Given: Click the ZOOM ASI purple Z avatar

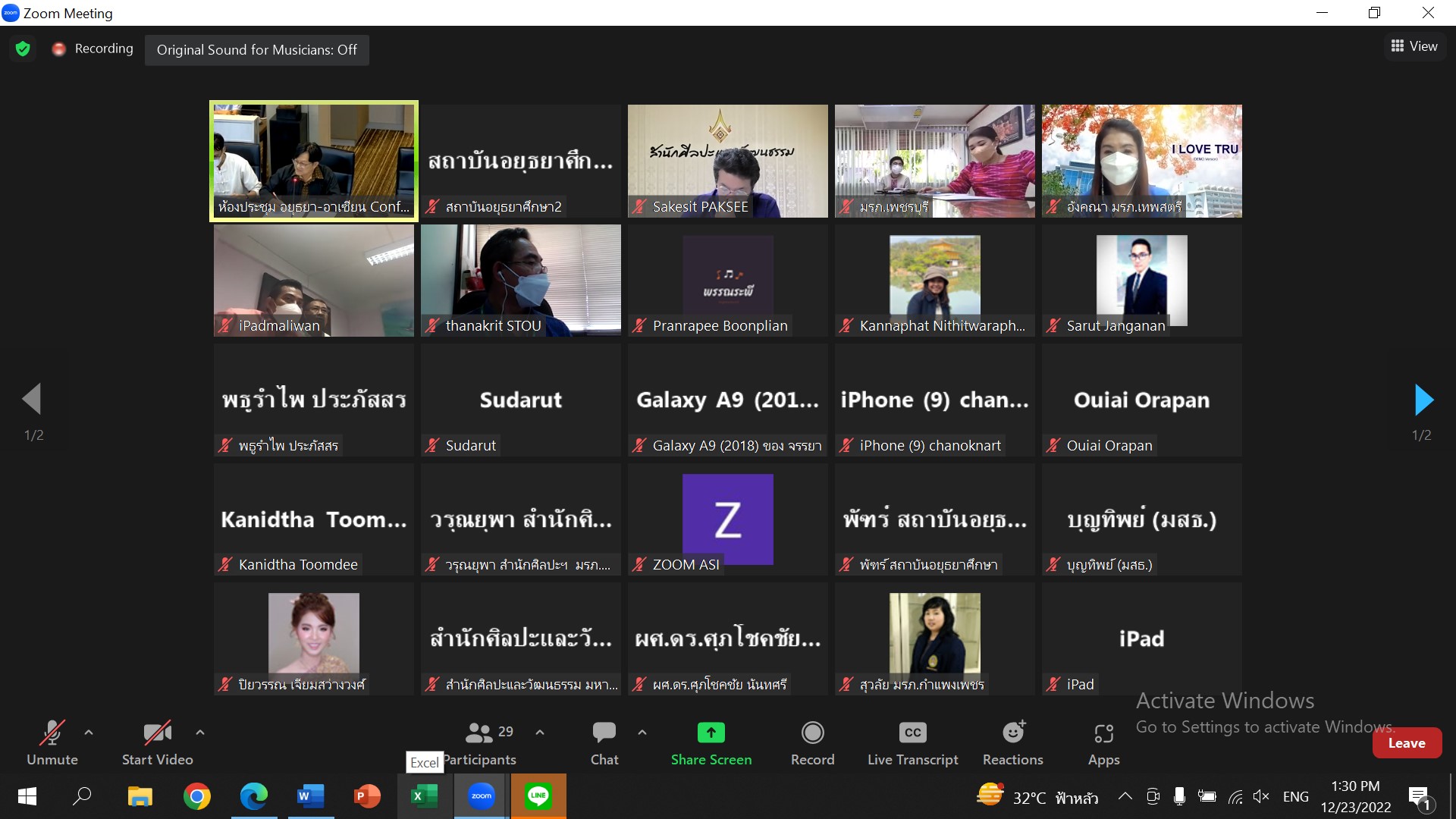Looking at the screenshot, I should pos(728,519).
